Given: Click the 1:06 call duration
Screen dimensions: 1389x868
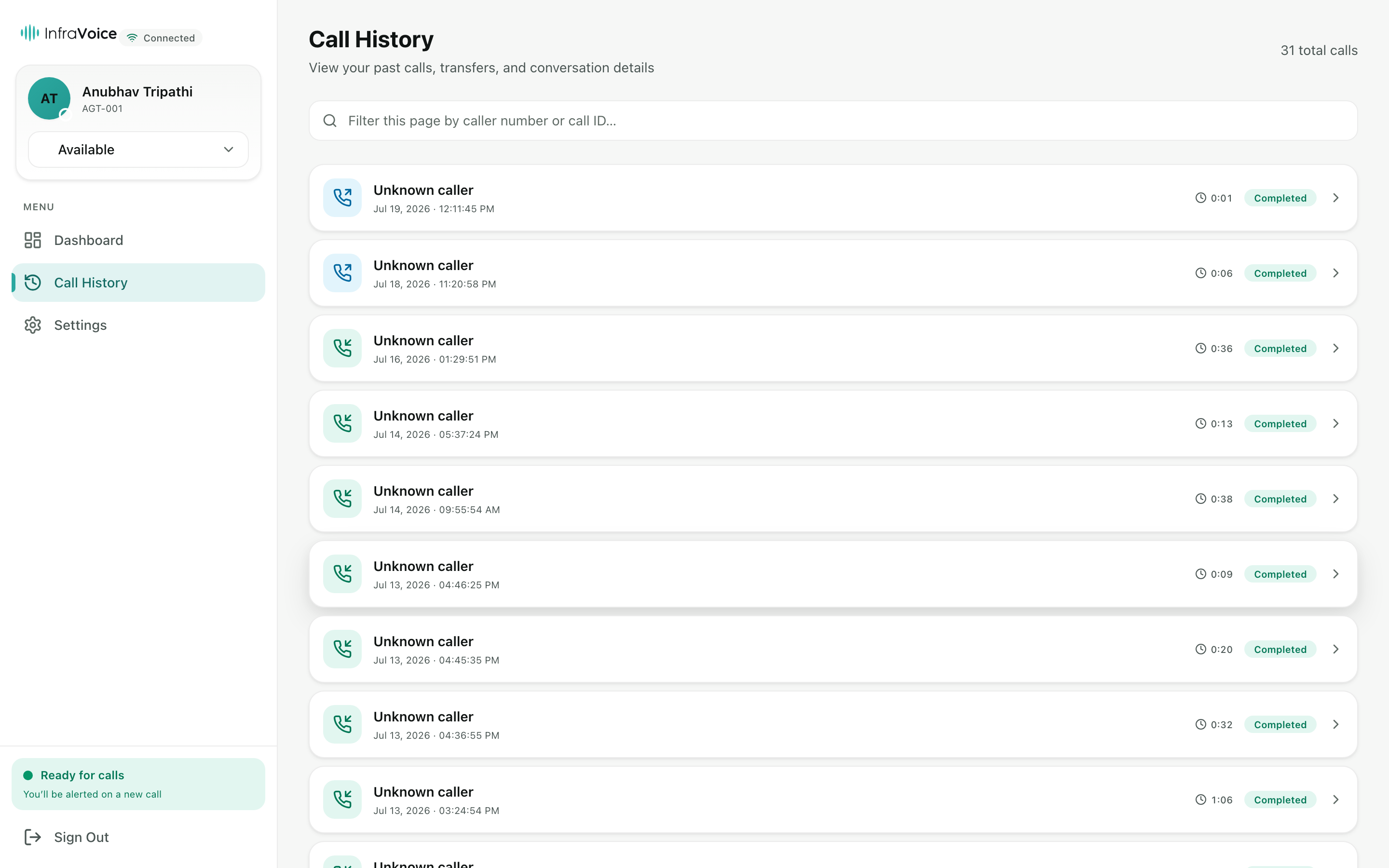Looking at the screenshot, I should 1221,800.
